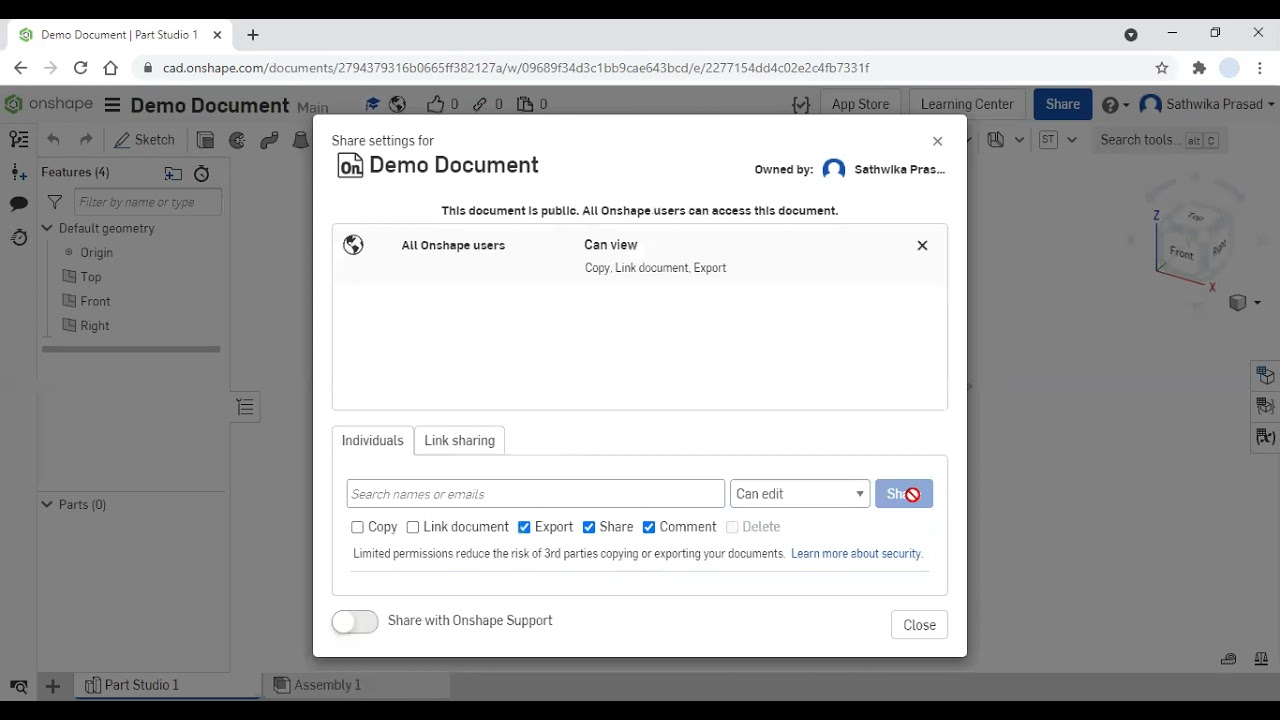Click the undo arrow in toolbar
The image size is (1280, 720).
(54, 140)
